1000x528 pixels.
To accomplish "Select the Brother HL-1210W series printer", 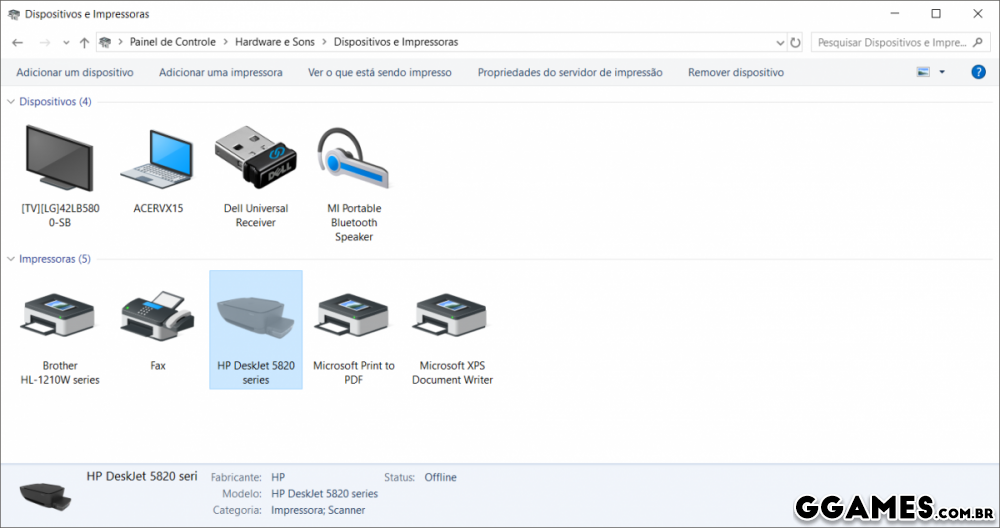I will [x=59, y=318].
